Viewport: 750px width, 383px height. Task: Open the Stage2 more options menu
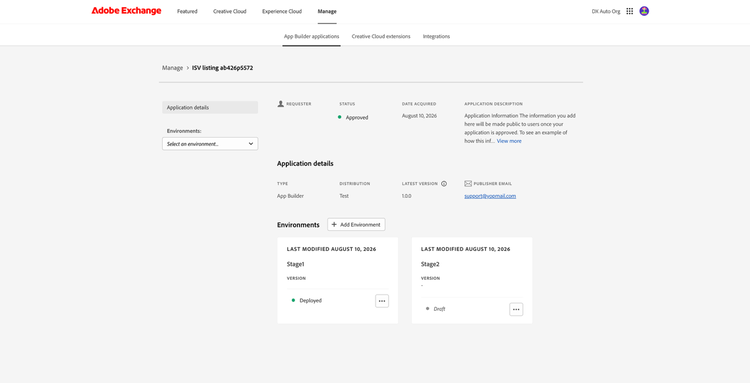click(516, 309)
